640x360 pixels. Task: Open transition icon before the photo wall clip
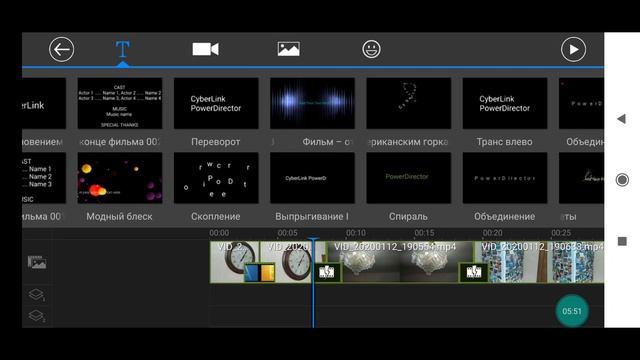point(474,273)
